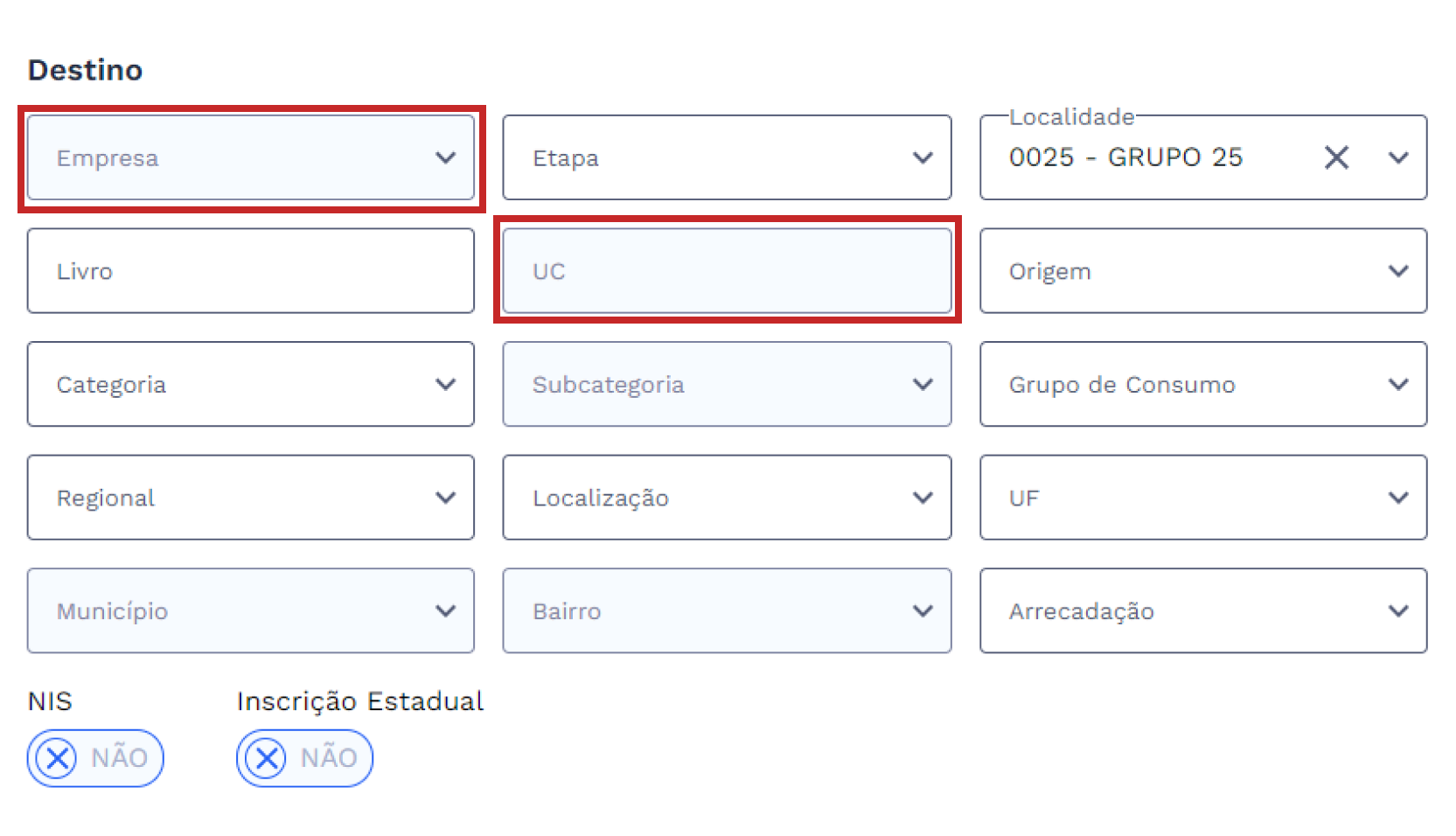Image resolution: width=1456 pixels, height=836 pixels.
Task: Expand the Etapa dropdown
Action: click(x=727, y=158)
